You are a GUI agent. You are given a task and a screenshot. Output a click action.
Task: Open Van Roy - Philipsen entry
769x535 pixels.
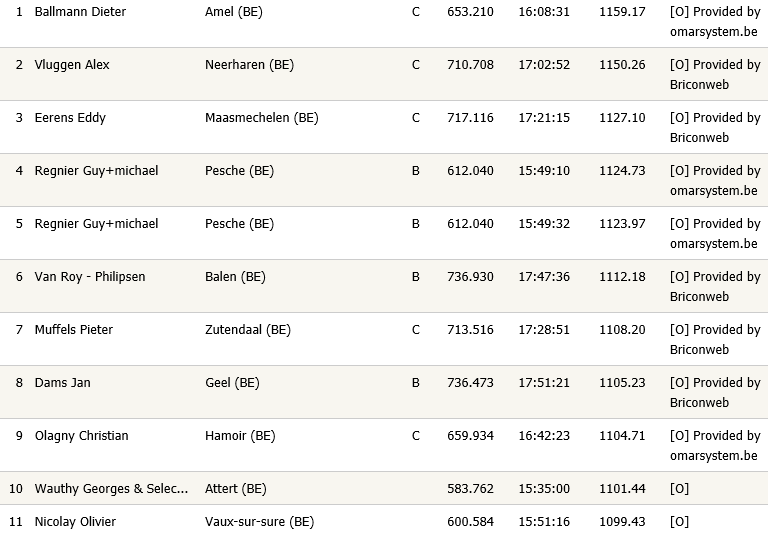(x=90, y=277)
